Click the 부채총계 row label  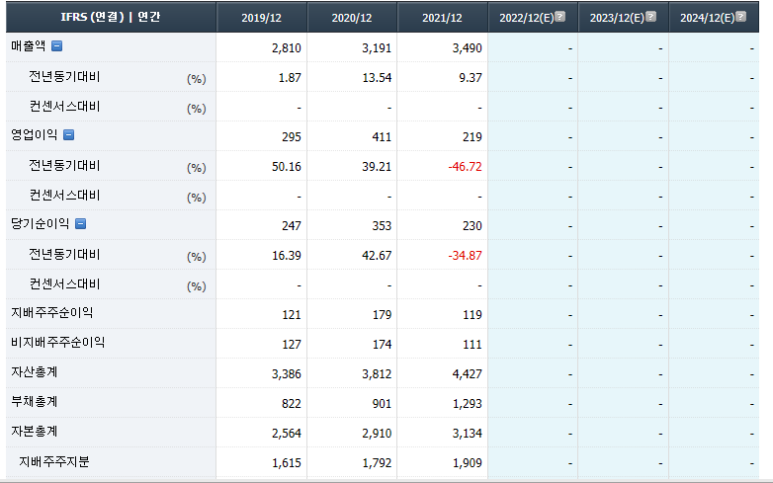click(x=35, y=401)
